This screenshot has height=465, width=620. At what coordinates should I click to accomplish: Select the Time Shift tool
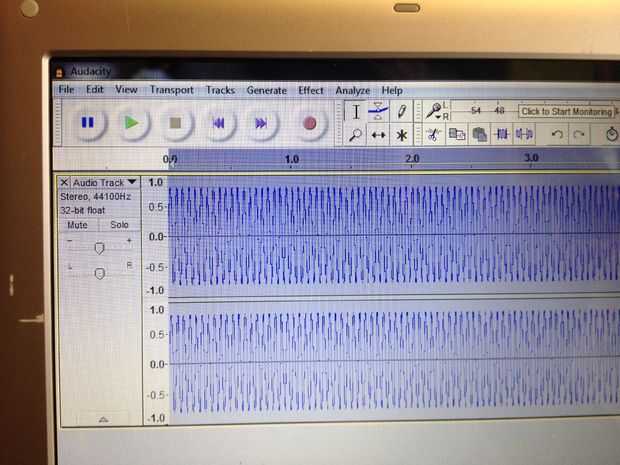pyautogui.click(x=378, y=135)
